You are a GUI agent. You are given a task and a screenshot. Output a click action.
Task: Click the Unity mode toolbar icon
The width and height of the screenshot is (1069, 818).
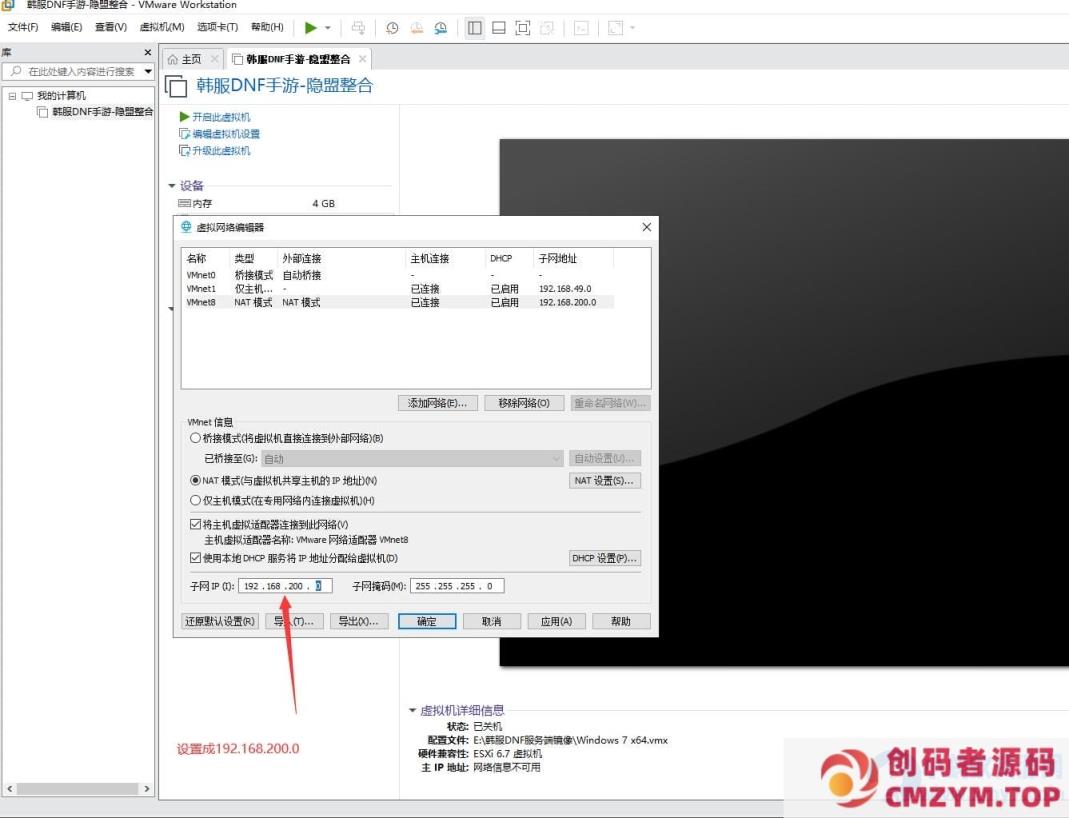point(546,28)
